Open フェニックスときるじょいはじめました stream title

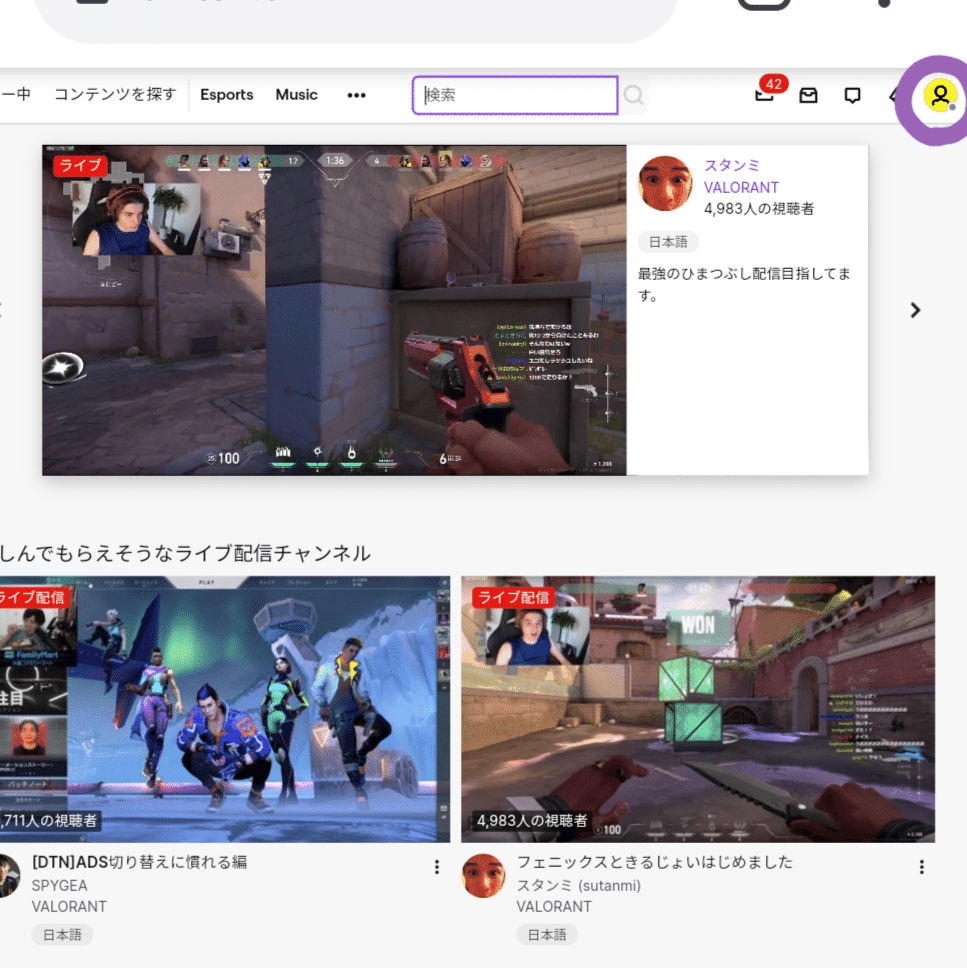[655, 862]
